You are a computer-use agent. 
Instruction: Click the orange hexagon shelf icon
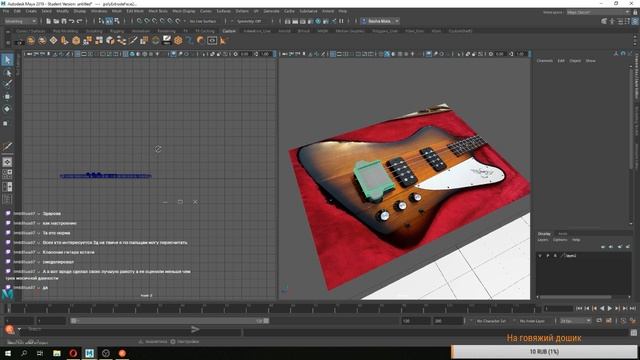pos(178,40)
